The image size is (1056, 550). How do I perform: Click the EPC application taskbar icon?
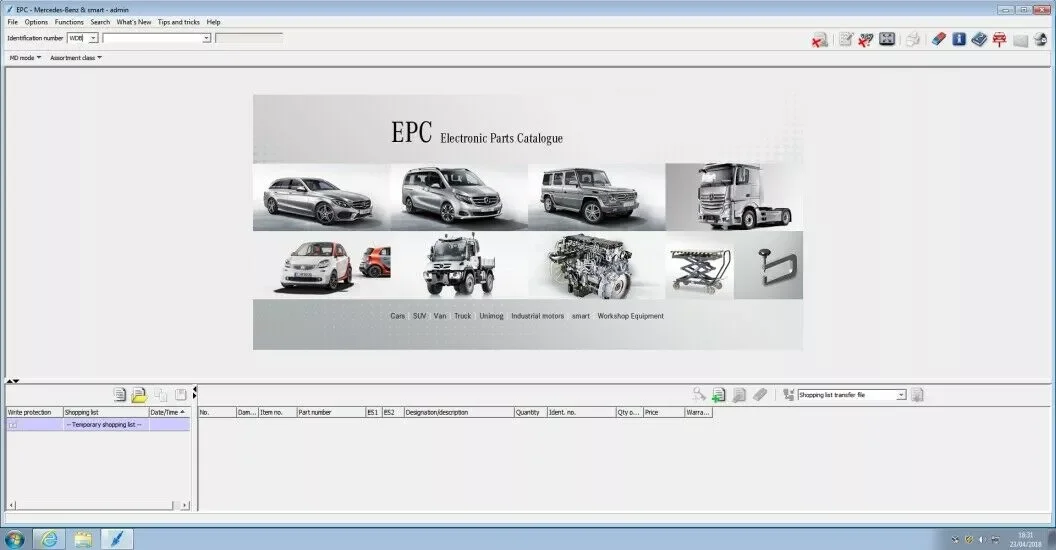pyautogui.click(x=117, y=539)
